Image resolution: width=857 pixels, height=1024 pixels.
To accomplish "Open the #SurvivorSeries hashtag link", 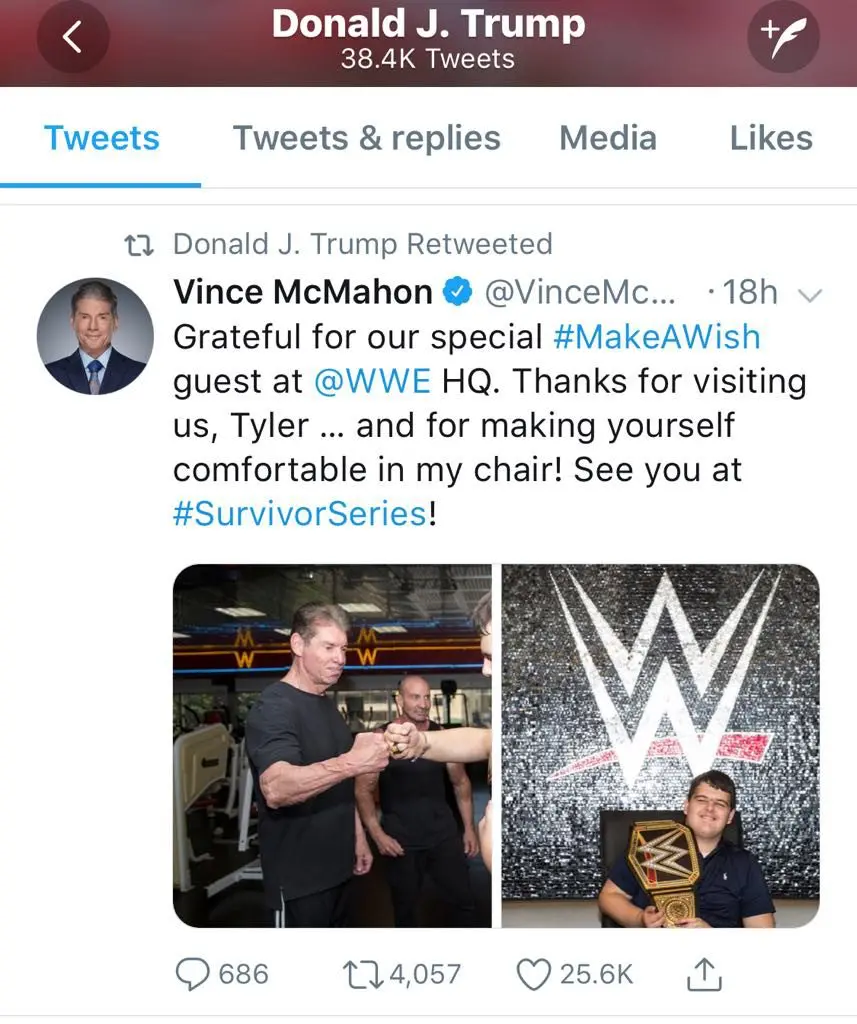I will [300, 513].
